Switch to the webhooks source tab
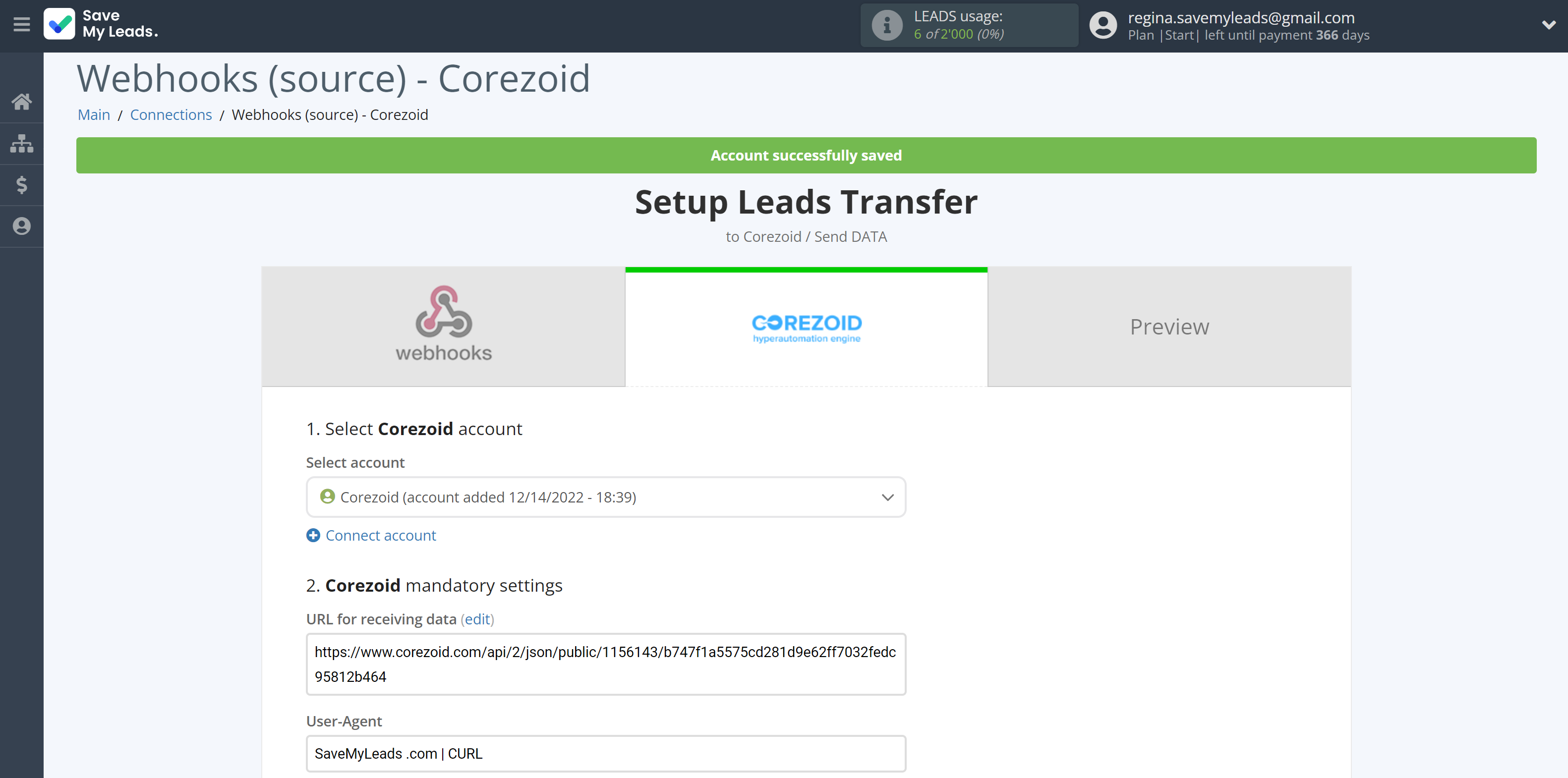This screenshot has height=778, width=1568. coord(443,326)
